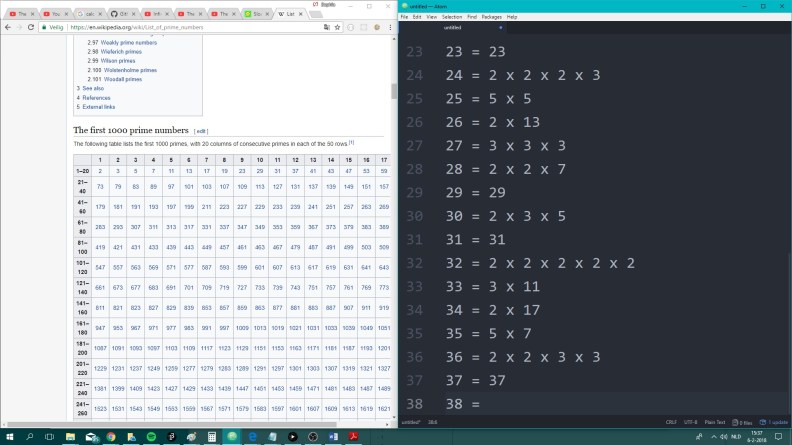This screenshot has height=445, width=792.
Task: Open the Windows Start menu
Action: [x=8, y=437]
